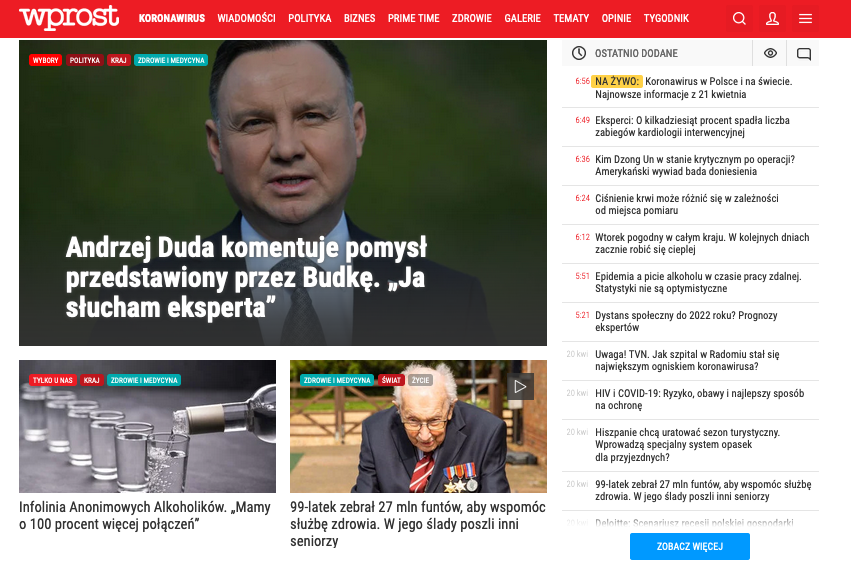This screenshot has width=851, height=567.
Task: Select the Prime Time menu item
Action: (x=414, y=18)
